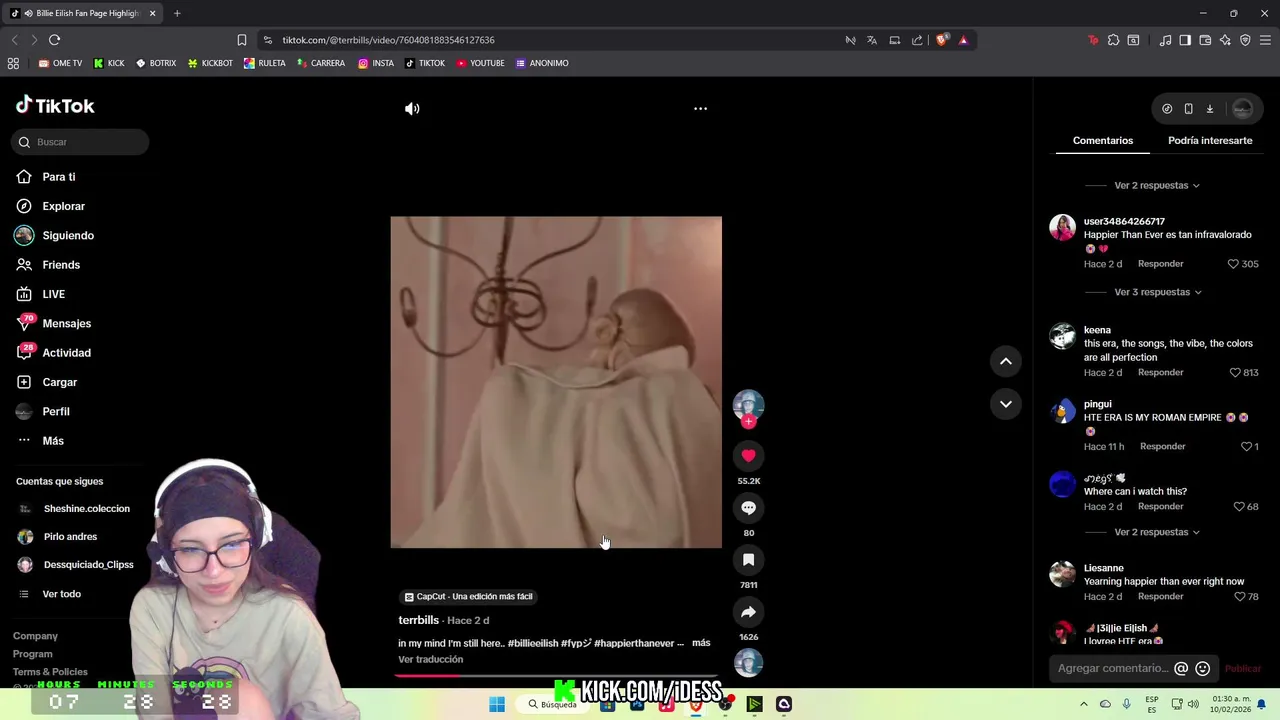Open the get app phone icon
Screen dimensions: 1280x720
tap(1188, 109)
